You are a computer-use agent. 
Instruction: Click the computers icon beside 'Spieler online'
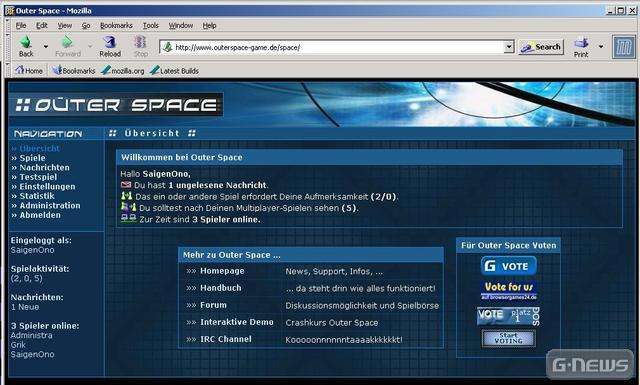click(x=129, y=218)
